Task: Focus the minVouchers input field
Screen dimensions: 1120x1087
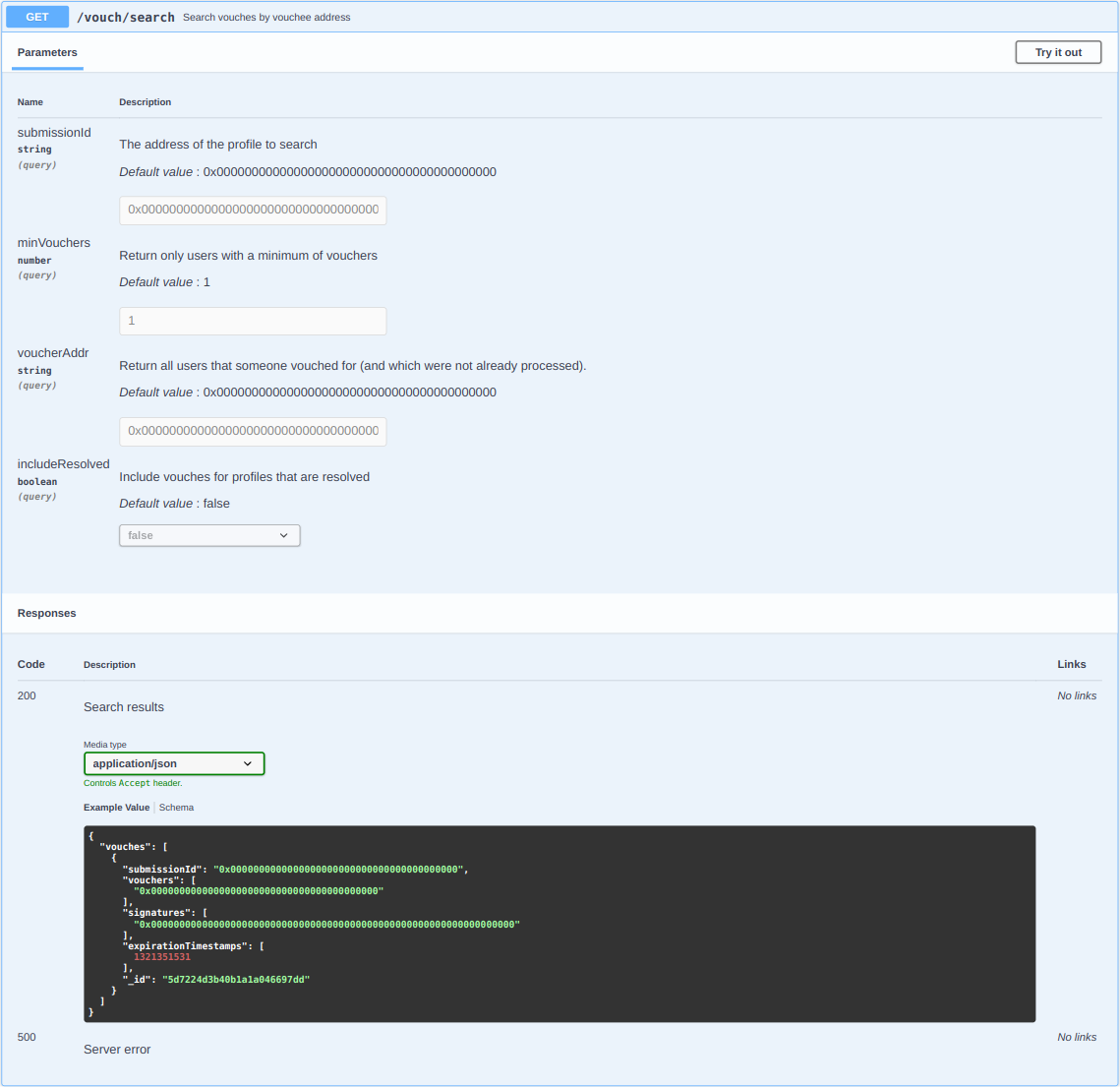Action: click(x=253, y=321)
